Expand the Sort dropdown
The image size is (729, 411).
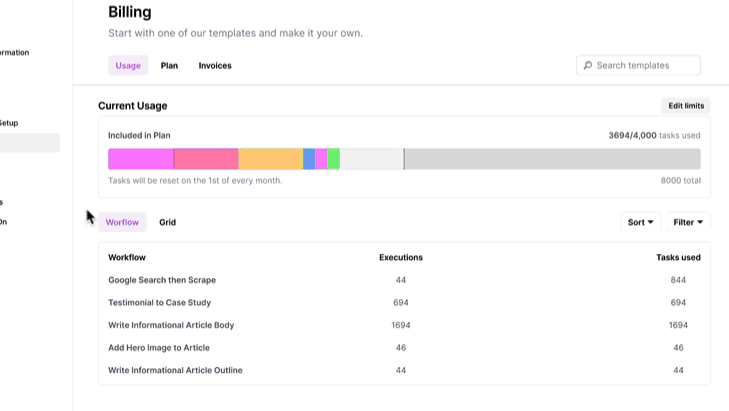pyautogui.click(x=640, y=222)
